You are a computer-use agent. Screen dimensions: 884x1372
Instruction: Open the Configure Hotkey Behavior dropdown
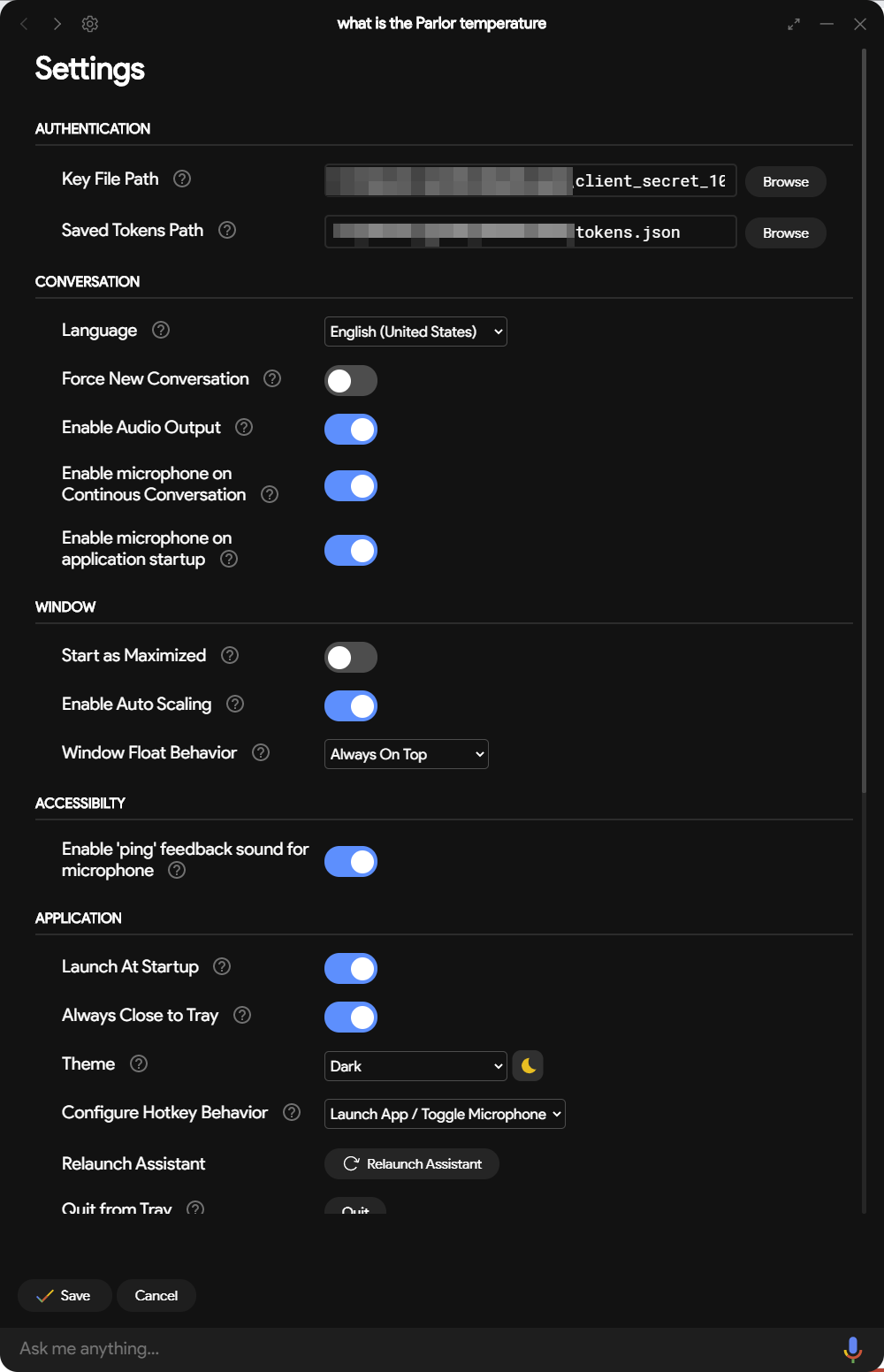pyautogui.click(x=445, y=1114)
